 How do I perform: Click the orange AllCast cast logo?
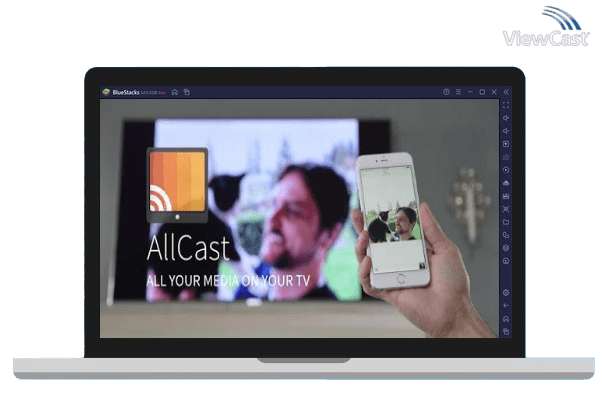pos(177,186)
